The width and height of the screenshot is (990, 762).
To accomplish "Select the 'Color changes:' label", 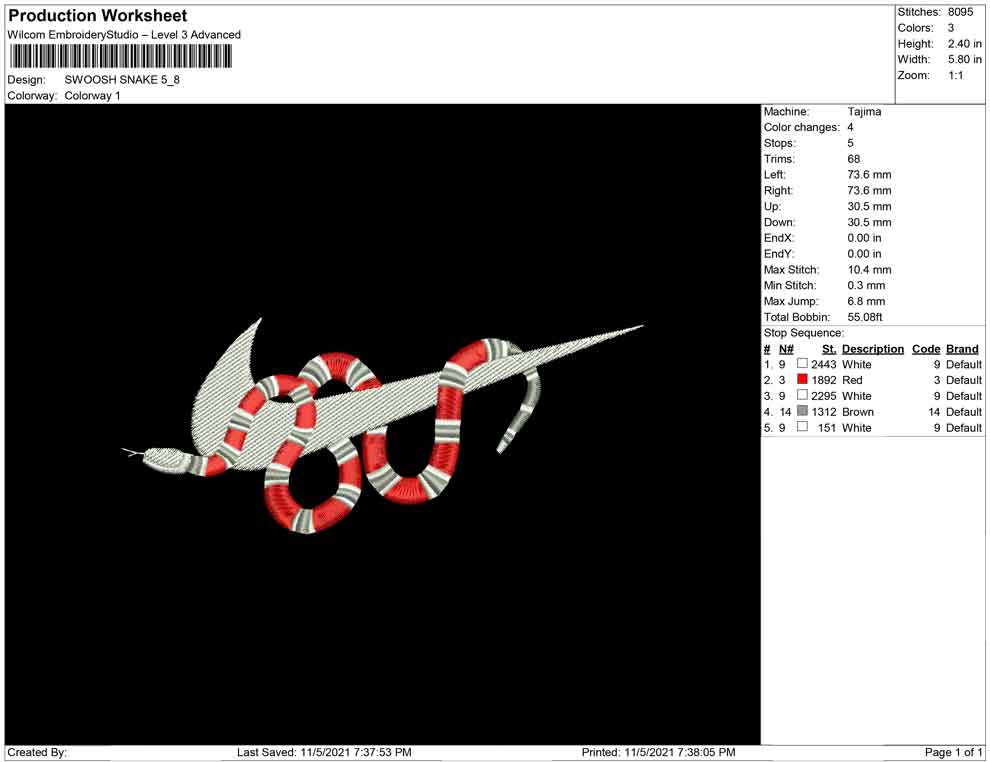I will click(801, 127).
